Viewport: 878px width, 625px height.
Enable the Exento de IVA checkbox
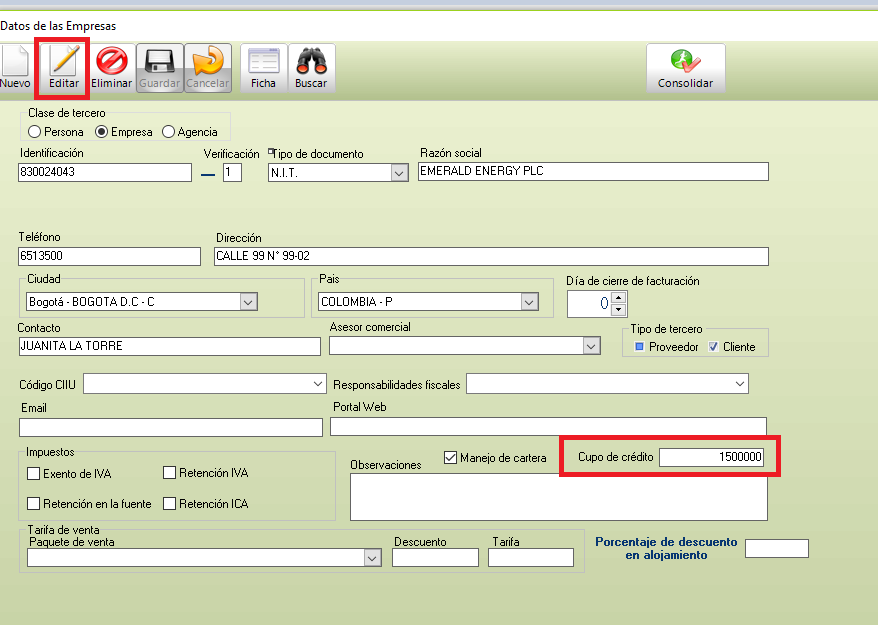34,474
